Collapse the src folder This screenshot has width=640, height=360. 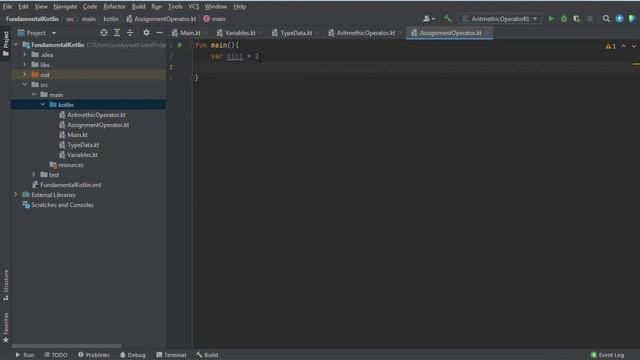[x=24, y=84]
